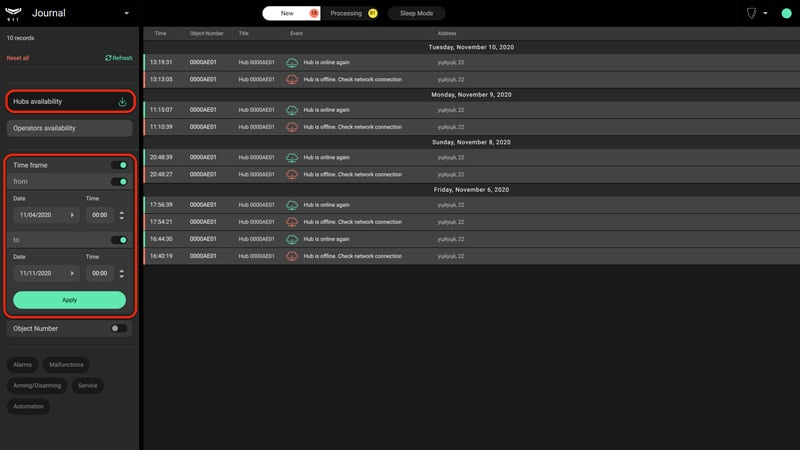The width and height of the screenshot is (800, 450).
Task: Toggle the 'from' switch
Action: pyautogui.click(x=119, y=182)
